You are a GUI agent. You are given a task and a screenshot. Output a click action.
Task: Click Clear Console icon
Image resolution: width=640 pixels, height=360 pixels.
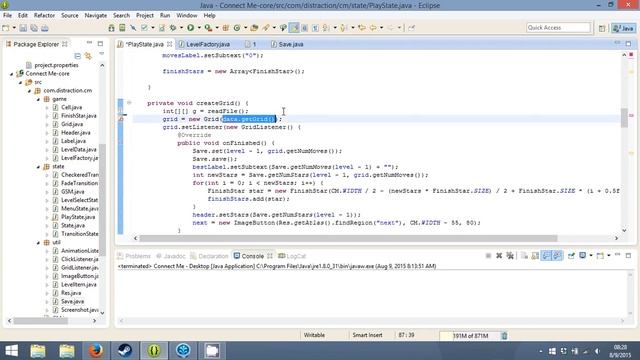(524, 256)
